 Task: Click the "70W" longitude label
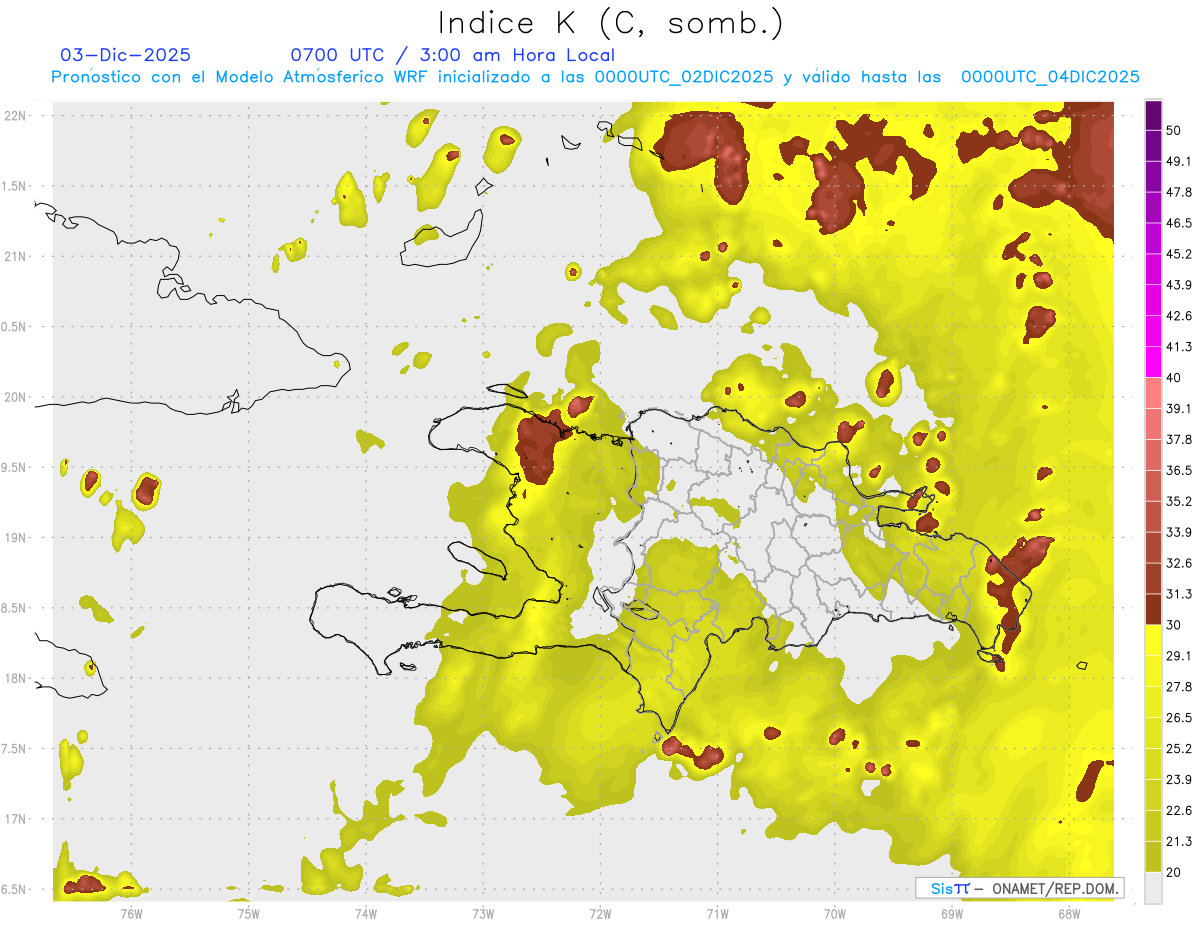tap(835, 913)
